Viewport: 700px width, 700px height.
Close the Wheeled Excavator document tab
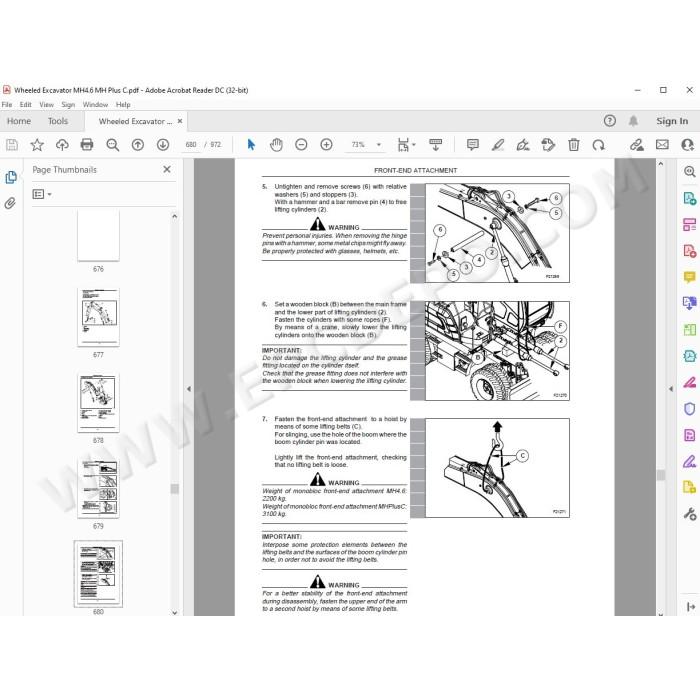[180, 121]
